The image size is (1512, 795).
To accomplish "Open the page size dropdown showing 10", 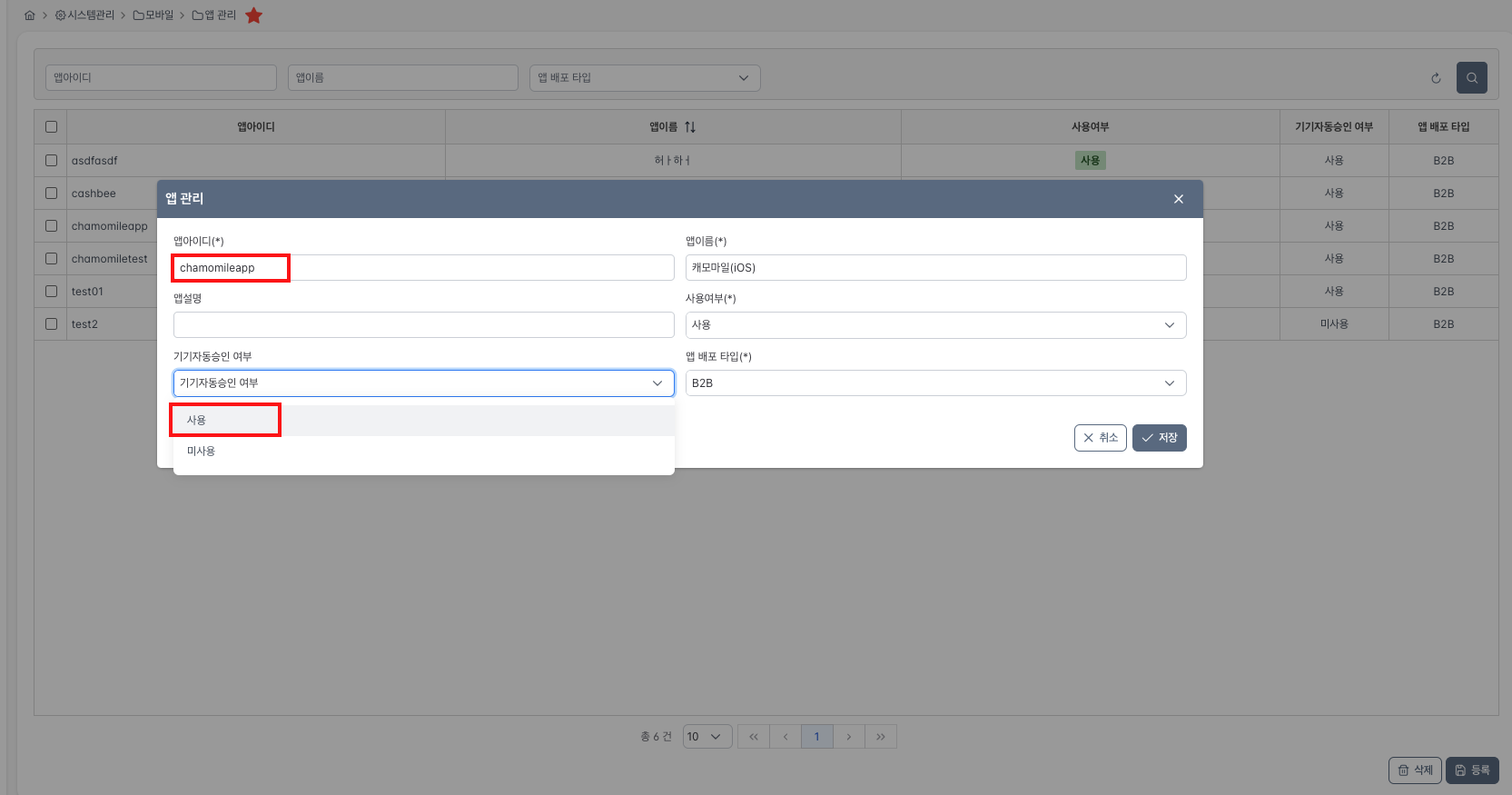I will (707, 737).
